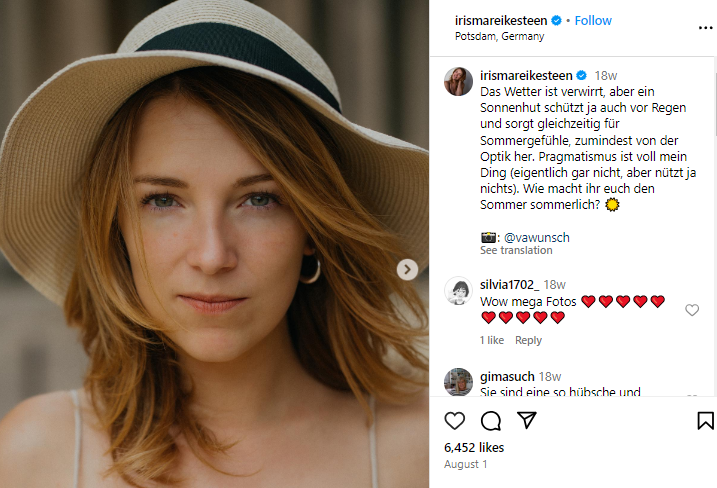Open irismareikesteen profile picture in caption

point(458,81)
